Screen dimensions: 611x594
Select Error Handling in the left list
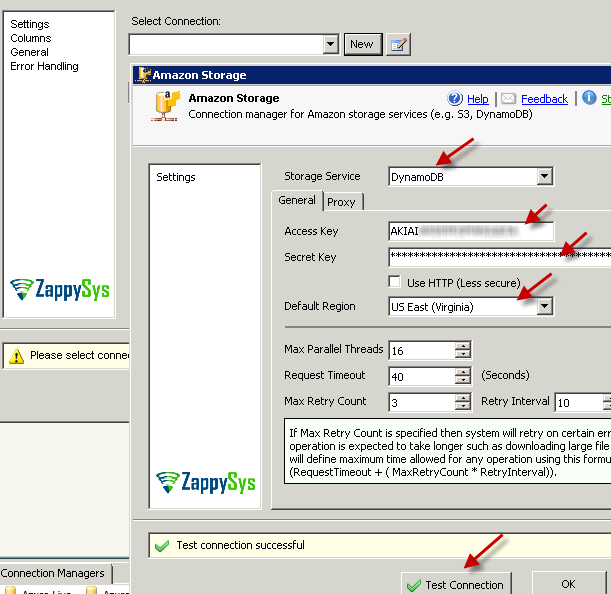44,66
